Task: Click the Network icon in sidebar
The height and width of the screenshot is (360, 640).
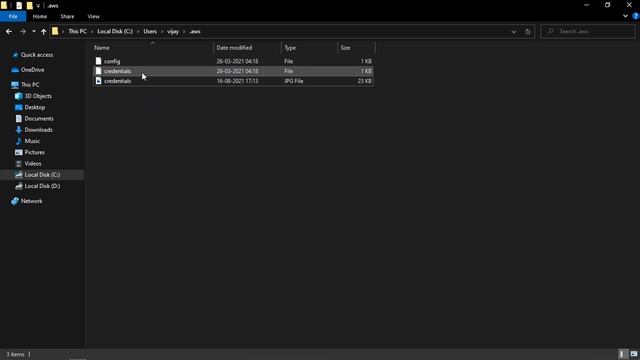Action: point(15,201)
